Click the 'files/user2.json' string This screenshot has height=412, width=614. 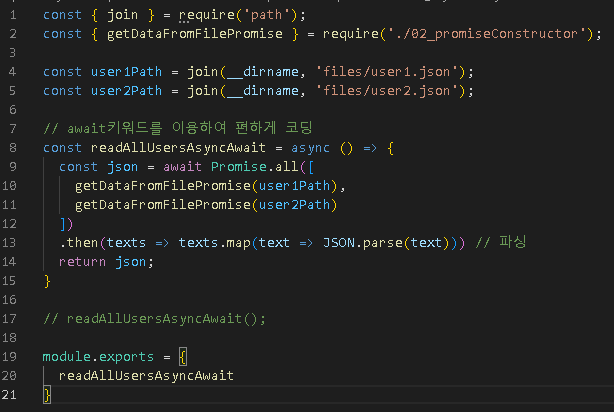[x=386, y=91]
